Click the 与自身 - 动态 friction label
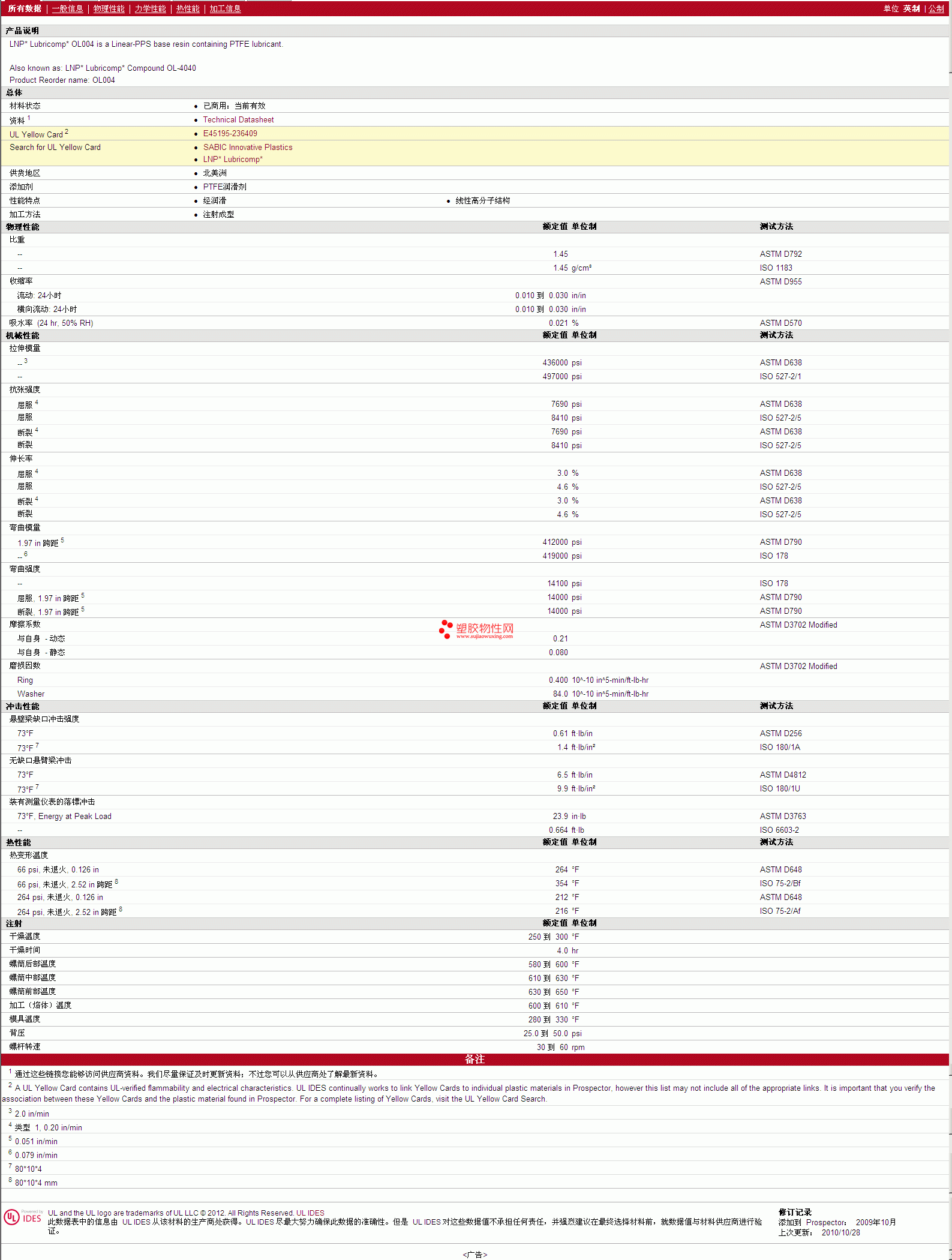The image size is (952, 1260). tap(41, 638)
